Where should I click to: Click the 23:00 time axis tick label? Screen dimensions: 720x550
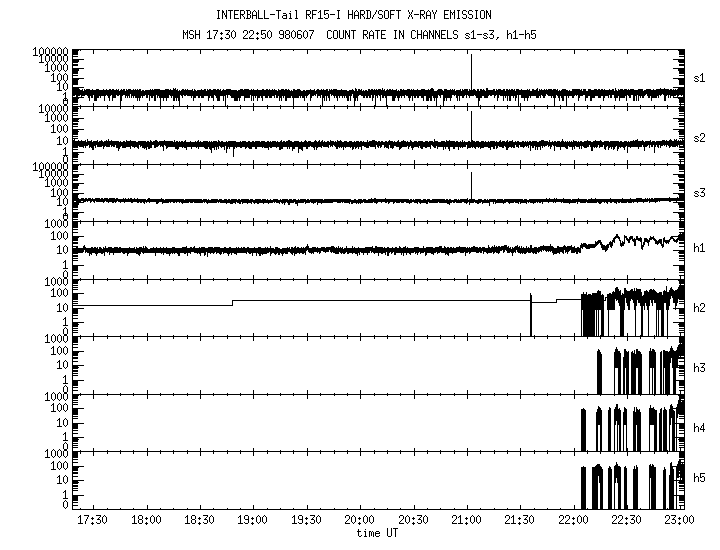pos(679,521)
